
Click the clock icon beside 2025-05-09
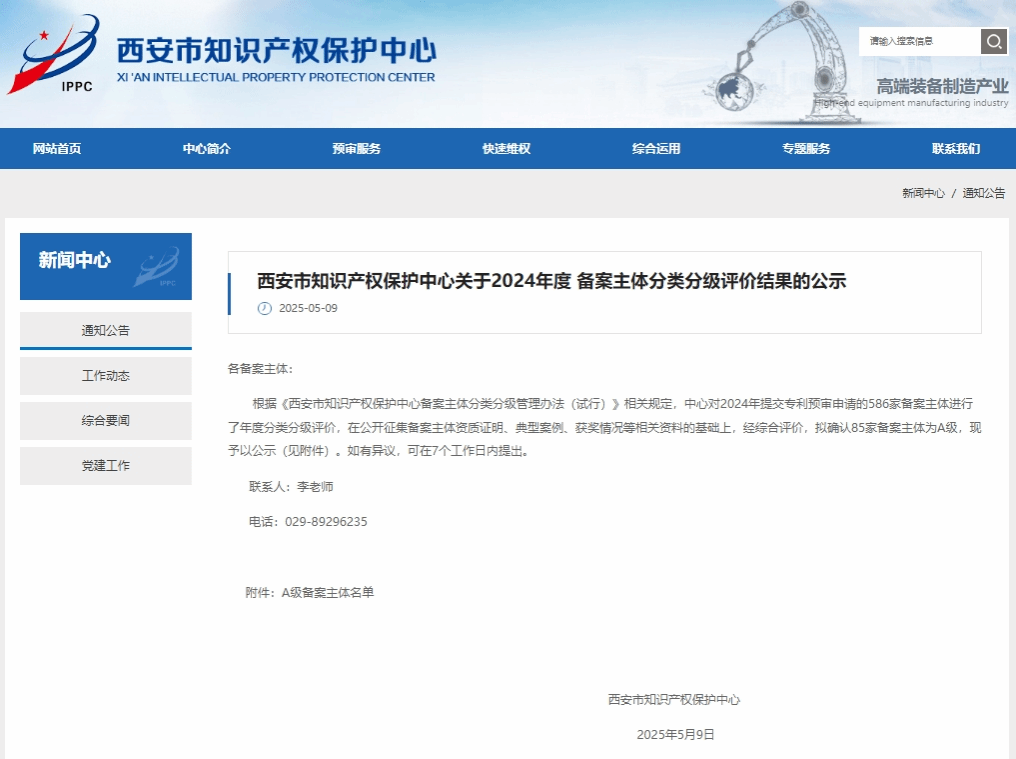point(264,309)
